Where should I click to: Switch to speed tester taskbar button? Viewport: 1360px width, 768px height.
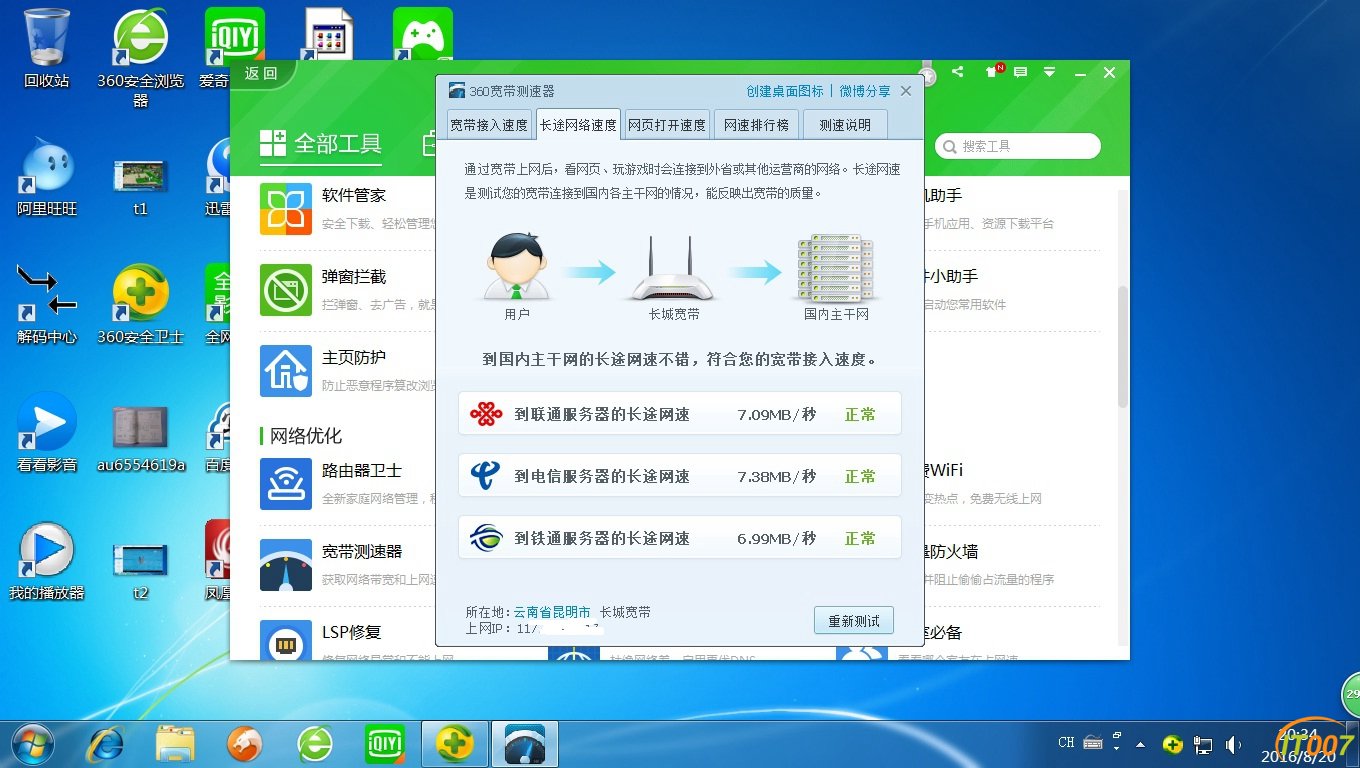[x=524, y=744]
